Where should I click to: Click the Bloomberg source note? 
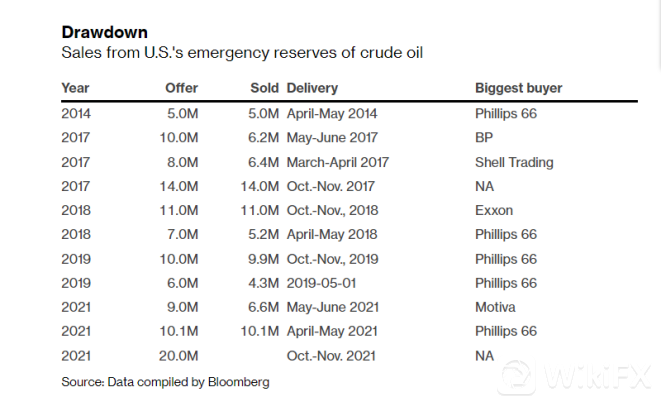[165, 381]
